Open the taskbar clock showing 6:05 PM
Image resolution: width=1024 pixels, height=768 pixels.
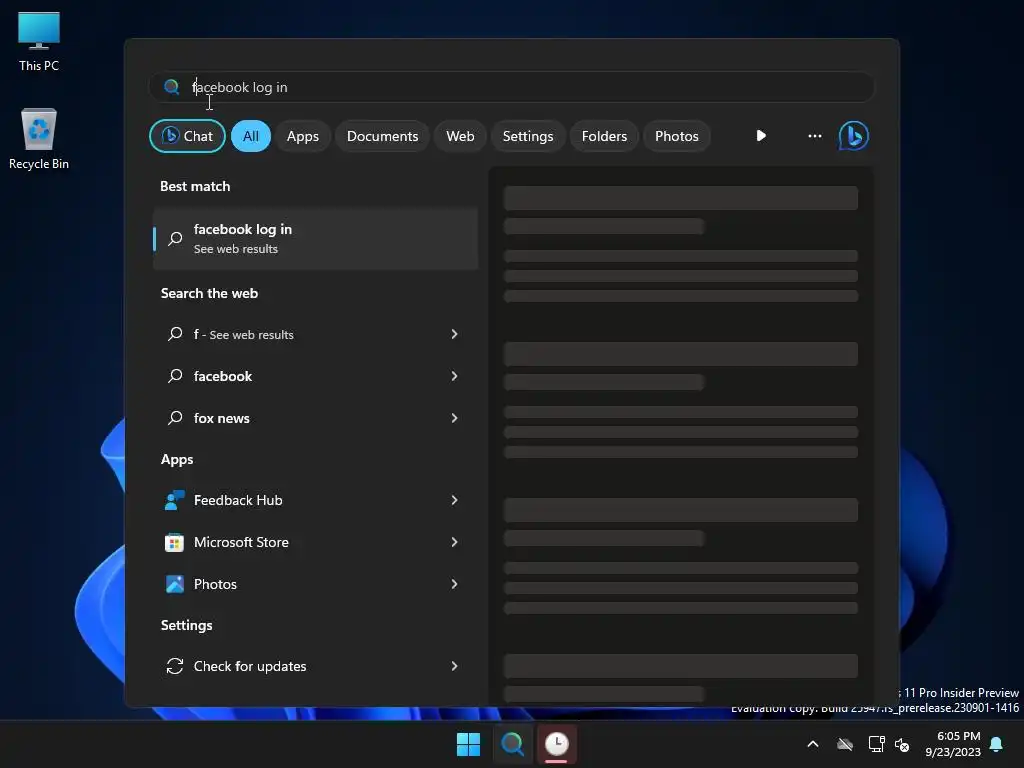(x=952, y=744)
